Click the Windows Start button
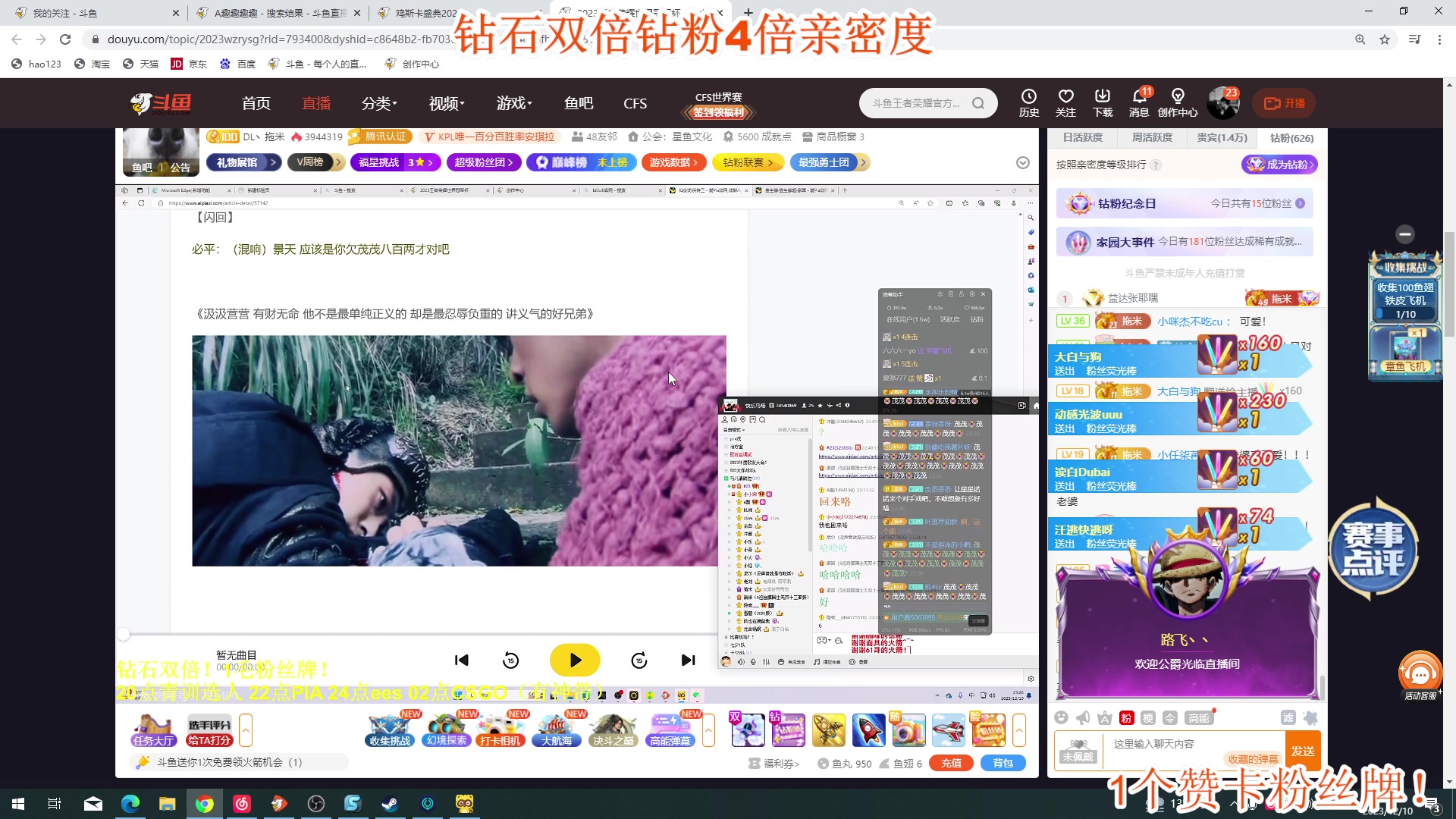The height and width of the screenshot is (819, 1456). (18, 803)
